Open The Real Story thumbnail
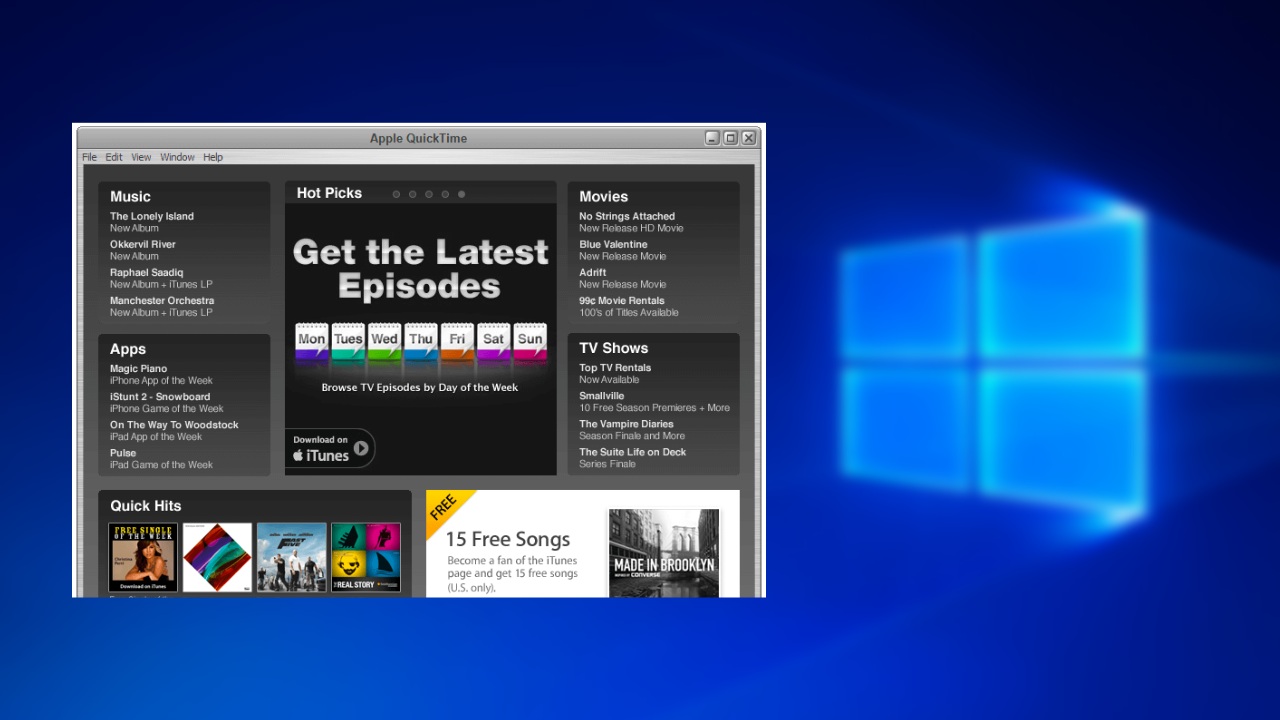1280x720 pixels. [366, 557]
